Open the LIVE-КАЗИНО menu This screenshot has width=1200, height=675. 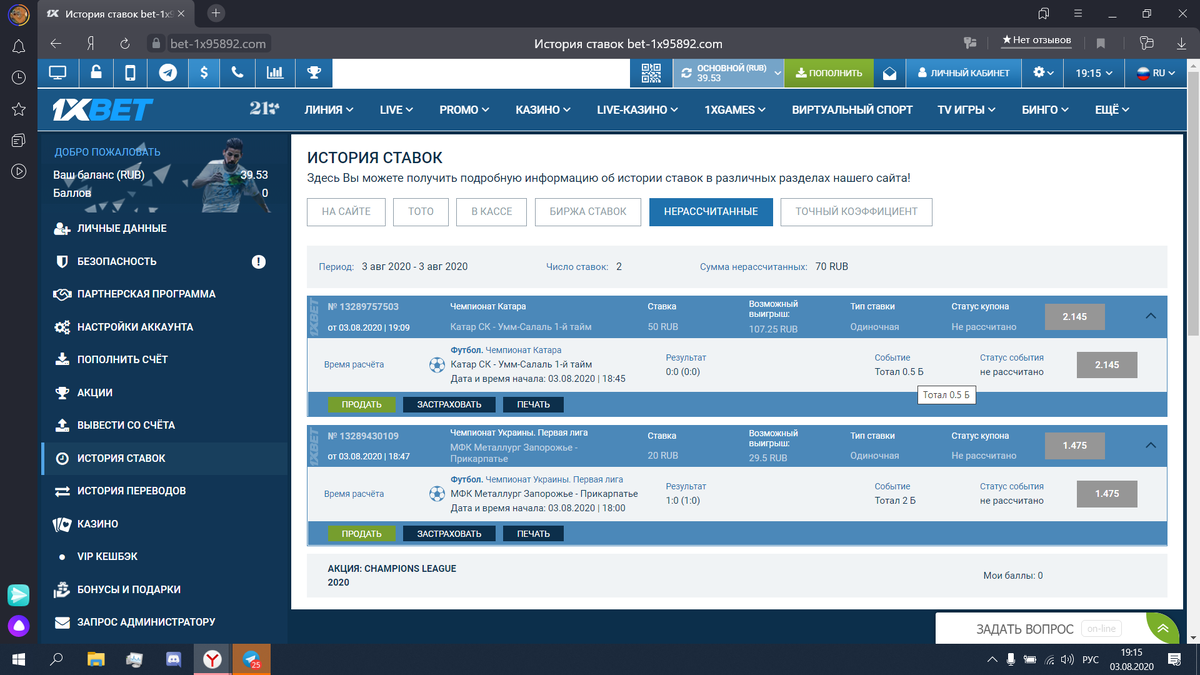click(x=637, y=109)
